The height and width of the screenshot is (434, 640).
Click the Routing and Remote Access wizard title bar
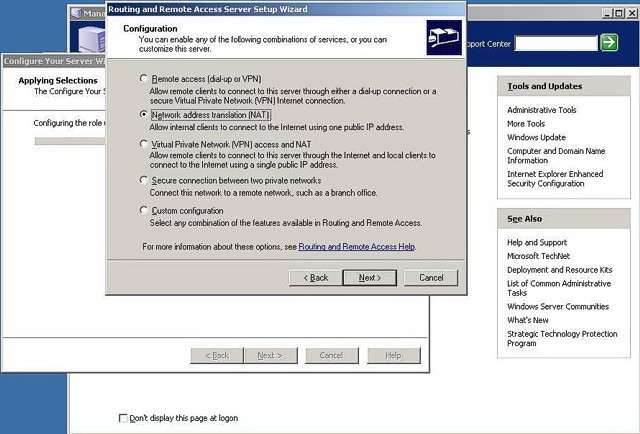(x=286, y=9)
